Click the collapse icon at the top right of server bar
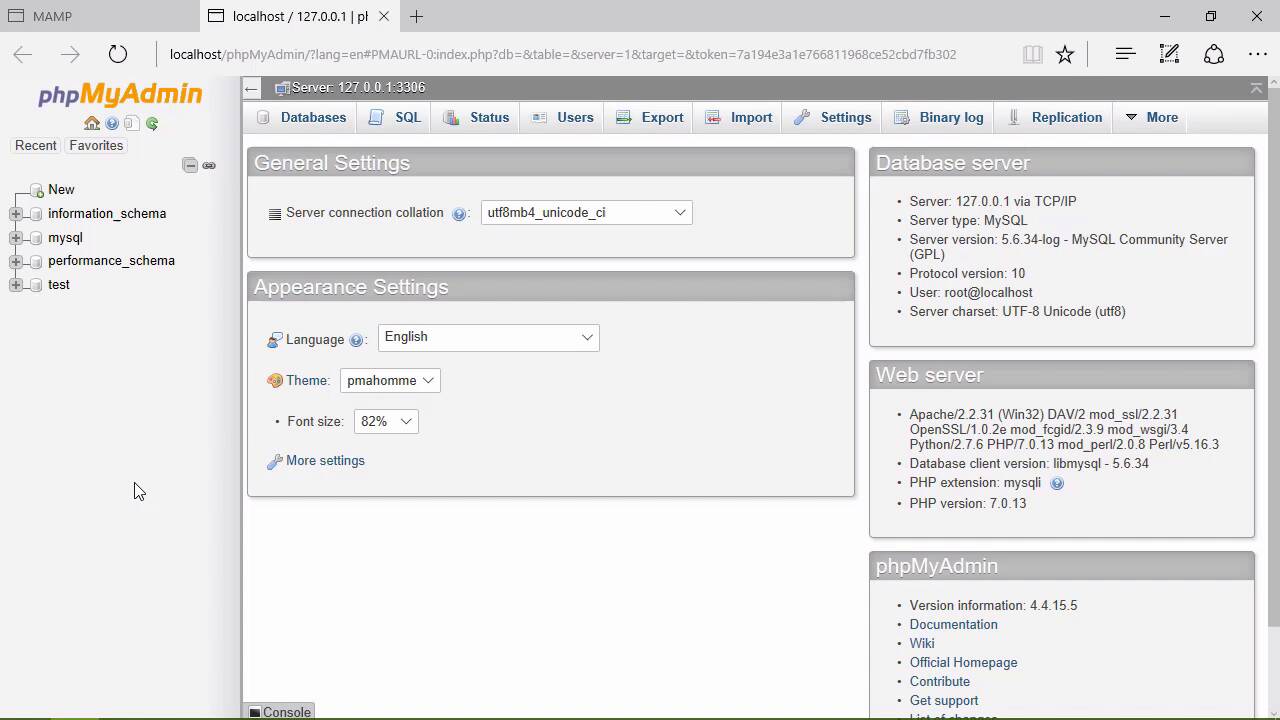Image resolution: width=1280 pixels, height=720 pixels. pos(1256,88)
